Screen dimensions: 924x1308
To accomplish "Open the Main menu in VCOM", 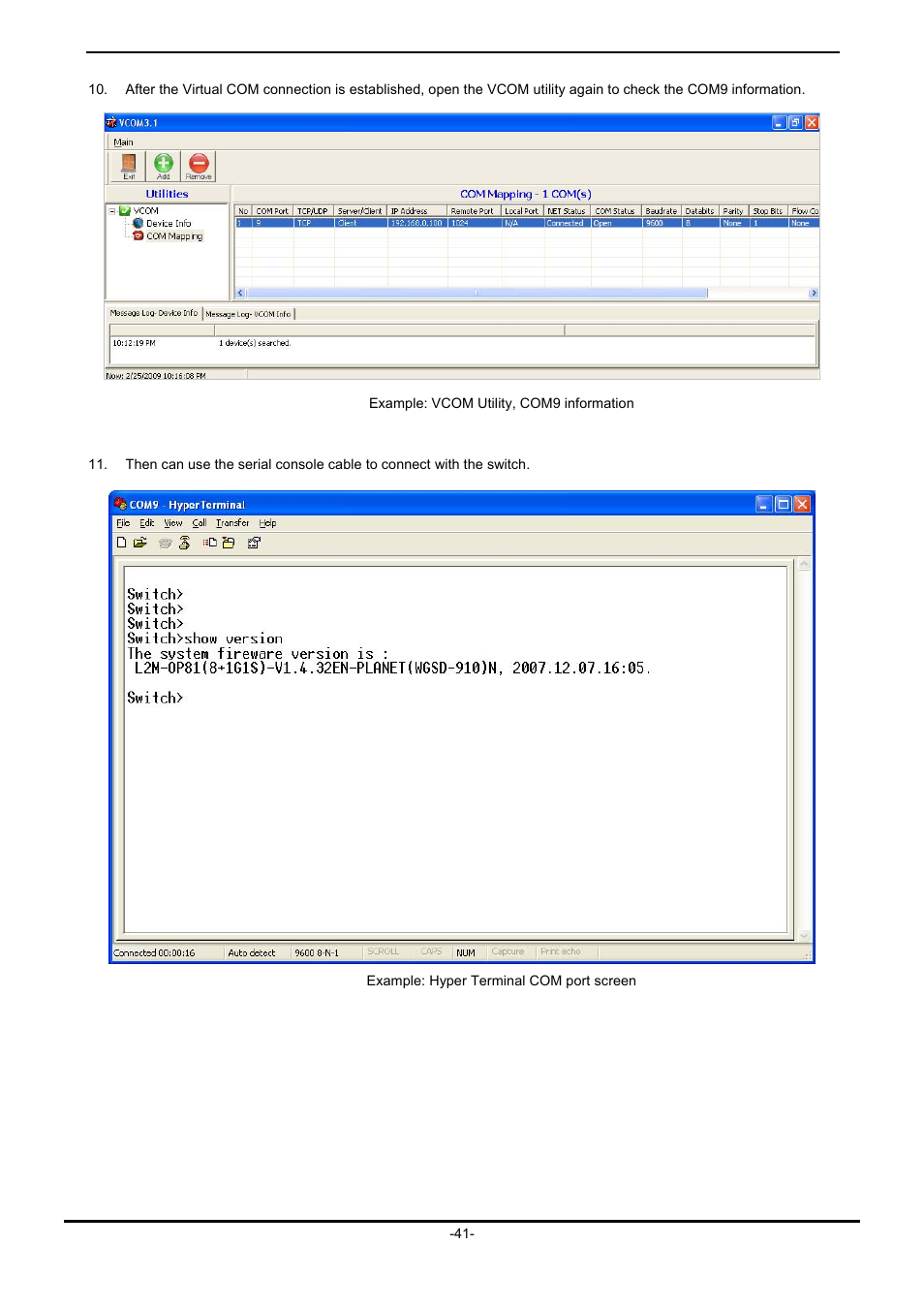I will click(123, 141).
